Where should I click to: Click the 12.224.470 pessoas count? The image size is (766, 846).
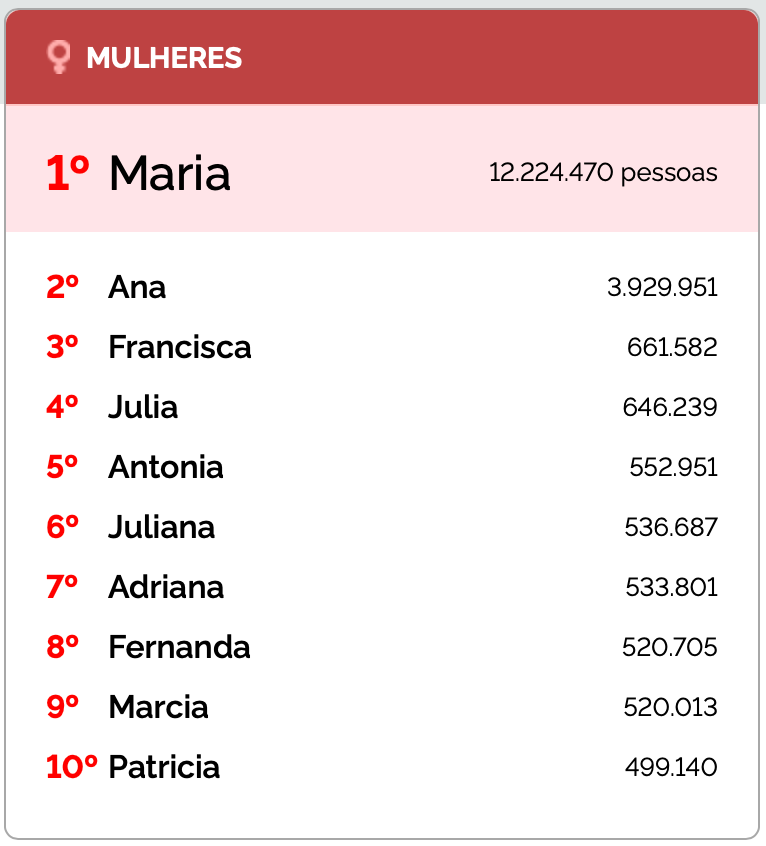603,173
